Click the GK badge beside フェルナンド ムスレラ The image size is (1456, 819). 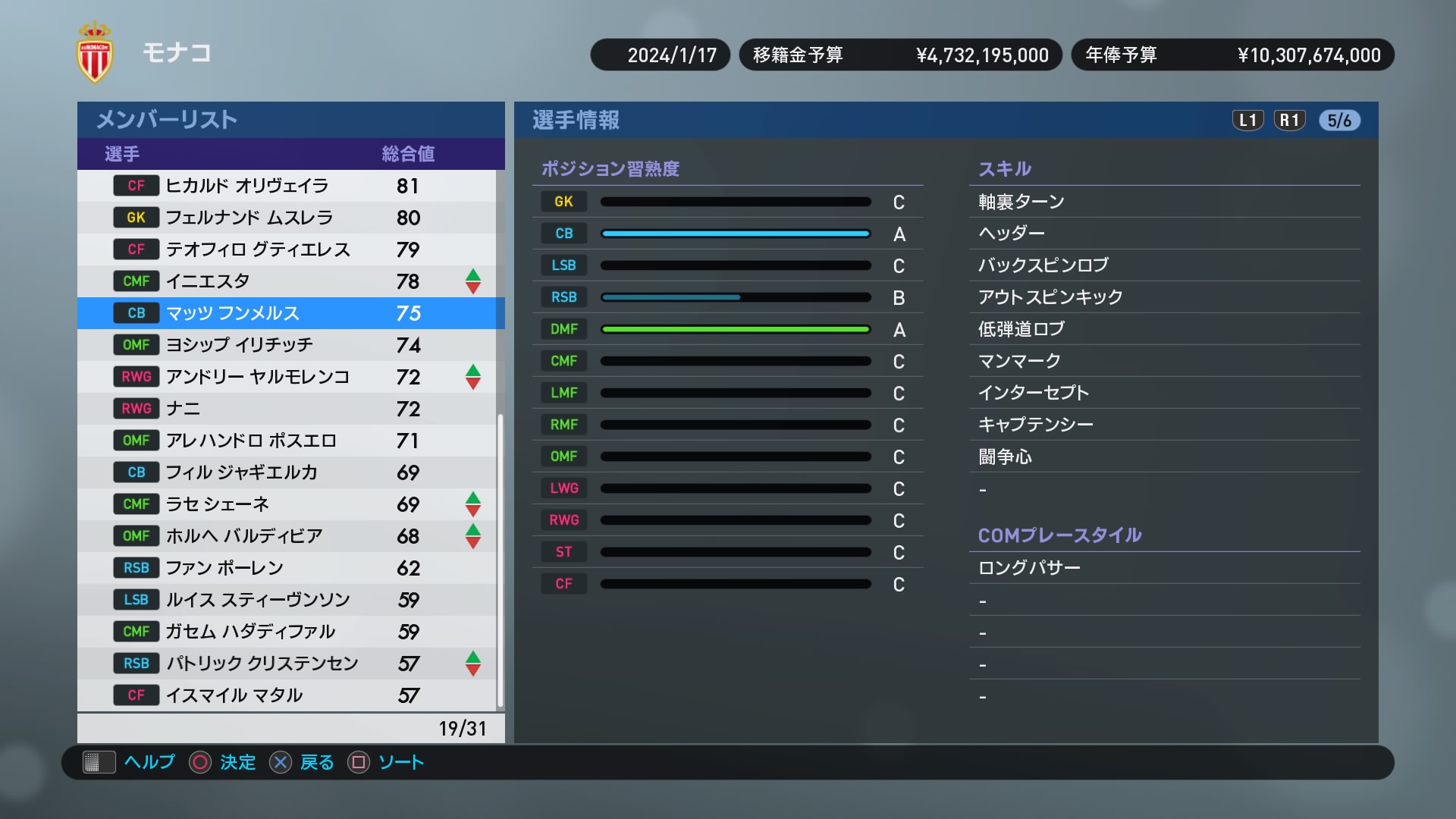click(x=136, y=218)
